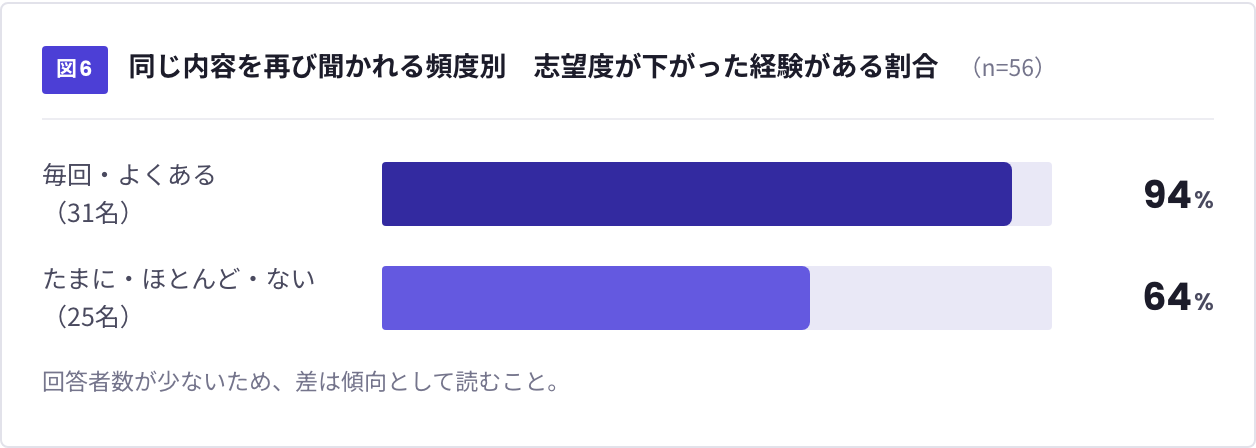Click the lighter purple bar for たまに・ほとんど・ない
Screen dimensions: 1256x448
pos(596,298)
